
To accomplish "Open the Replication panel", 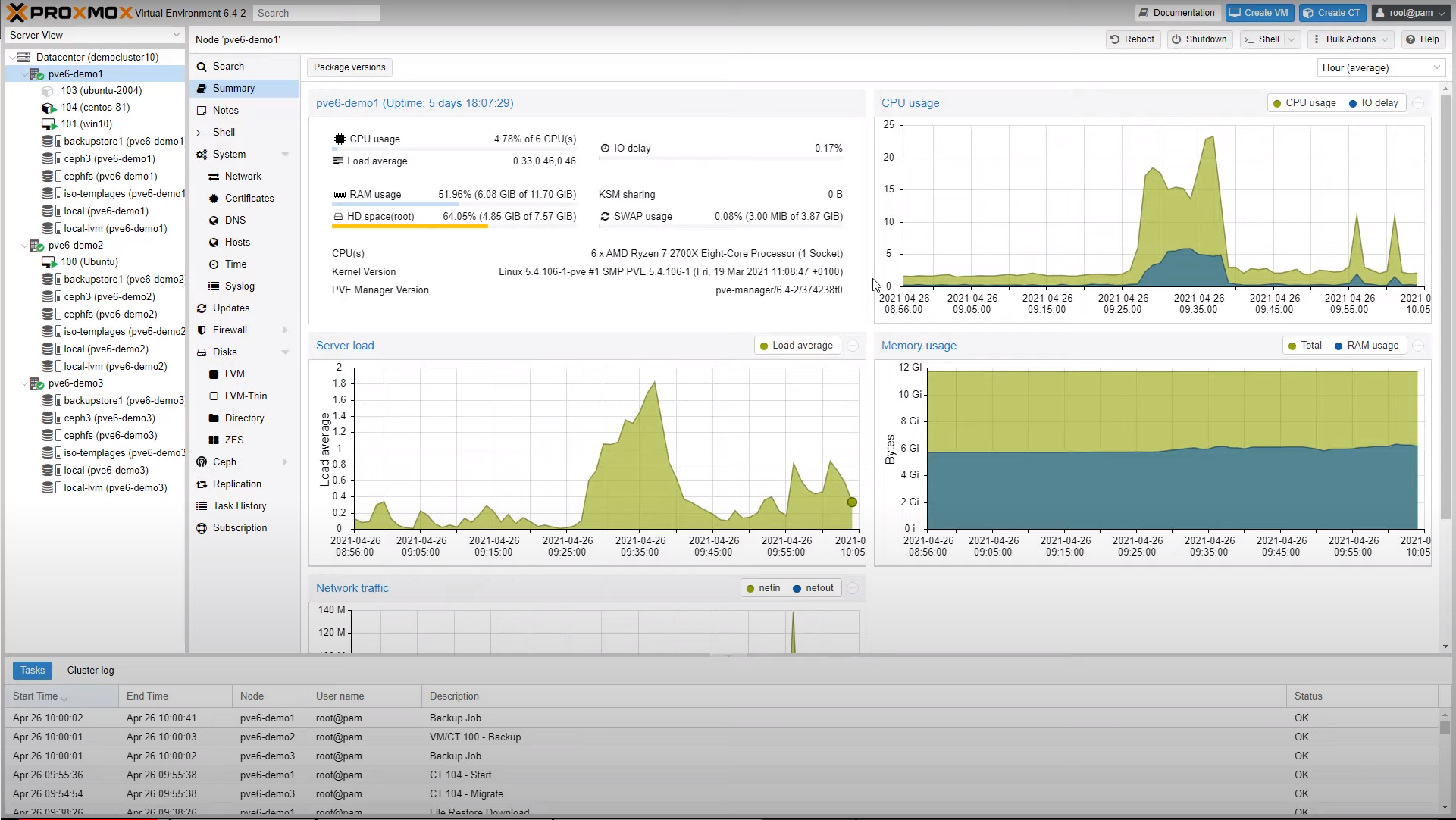I will coord(237,484).
